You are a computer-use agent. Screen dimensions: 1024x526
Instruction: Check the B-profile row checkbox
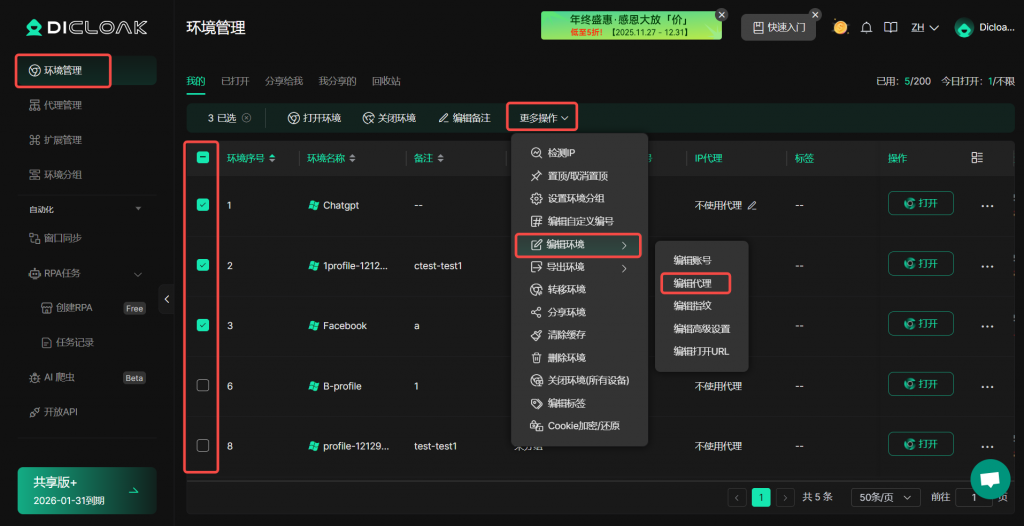tap(203, 385)
